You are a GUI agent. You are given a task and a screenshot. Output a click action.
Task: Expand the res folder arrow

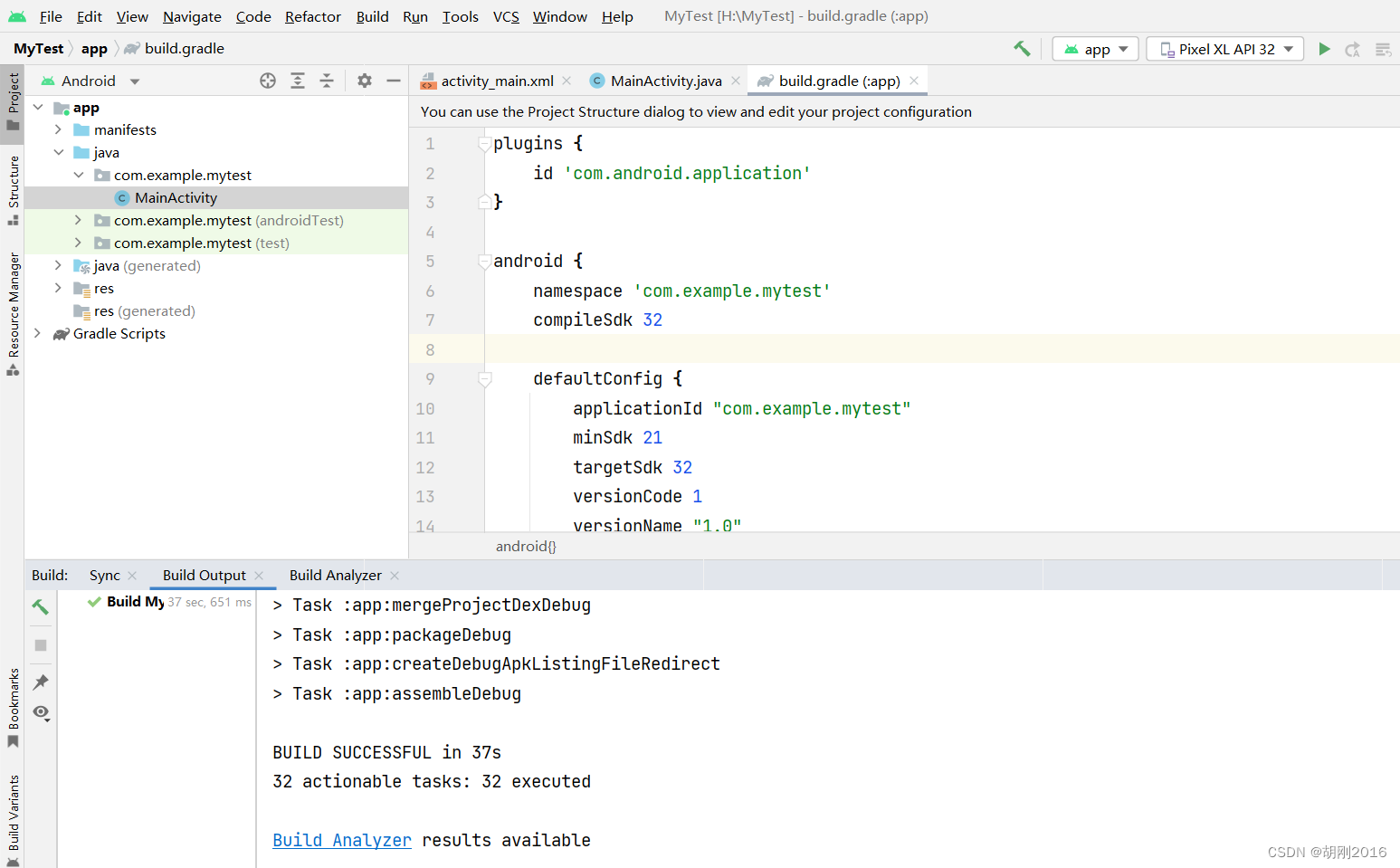pos(58,289)
